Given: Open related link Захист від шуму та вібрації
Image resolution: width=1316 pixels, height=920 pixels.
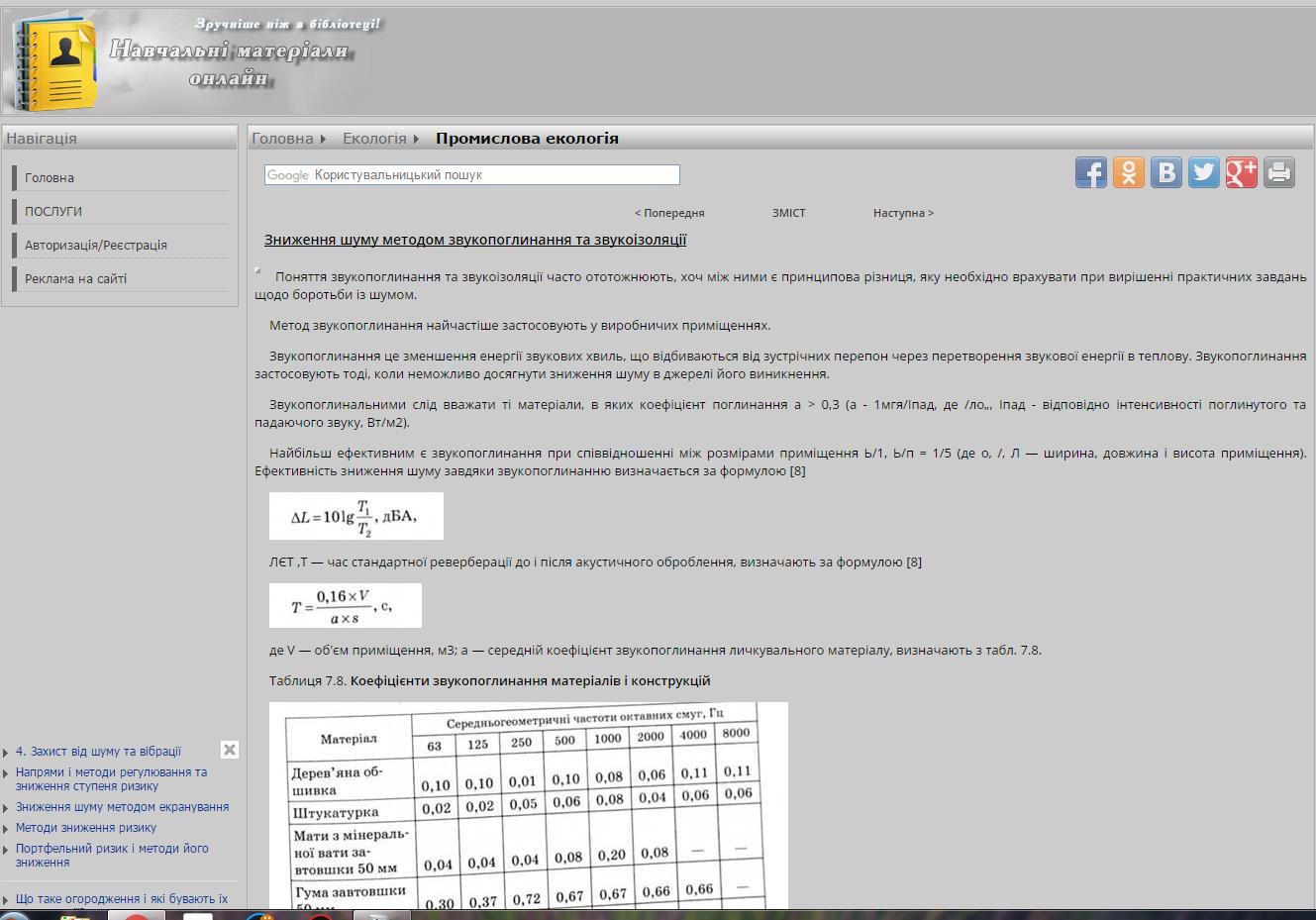Looking at the screenshot, I should coord(98,752).
